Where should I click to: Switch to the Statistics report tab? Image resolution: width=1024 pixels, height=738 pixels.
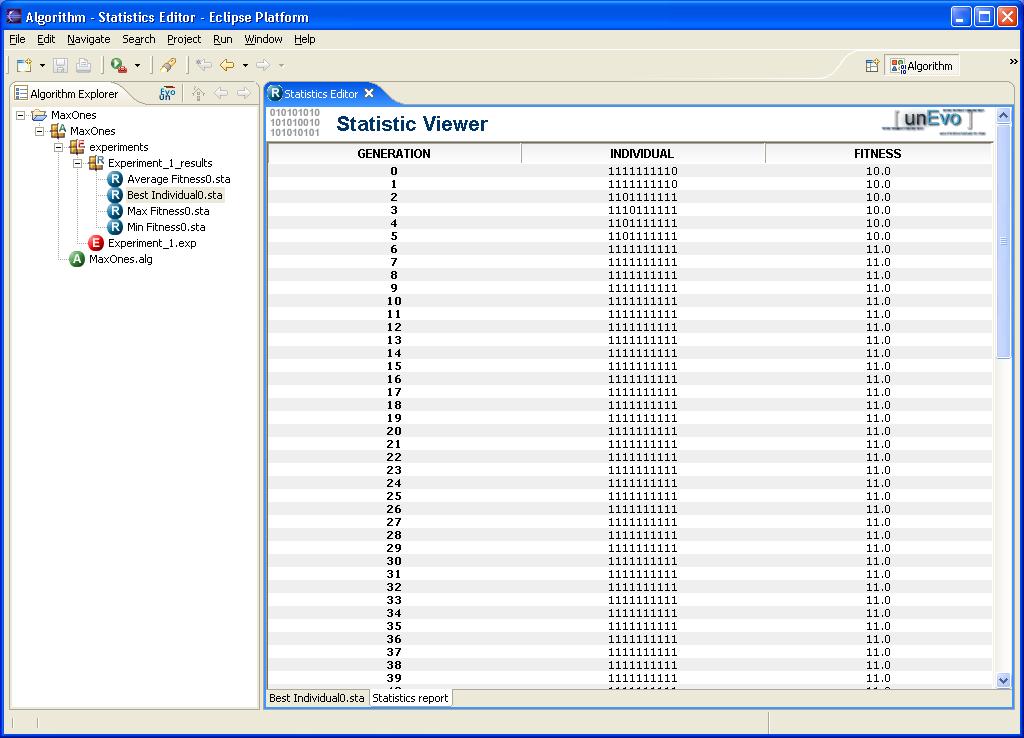point(410,698)
